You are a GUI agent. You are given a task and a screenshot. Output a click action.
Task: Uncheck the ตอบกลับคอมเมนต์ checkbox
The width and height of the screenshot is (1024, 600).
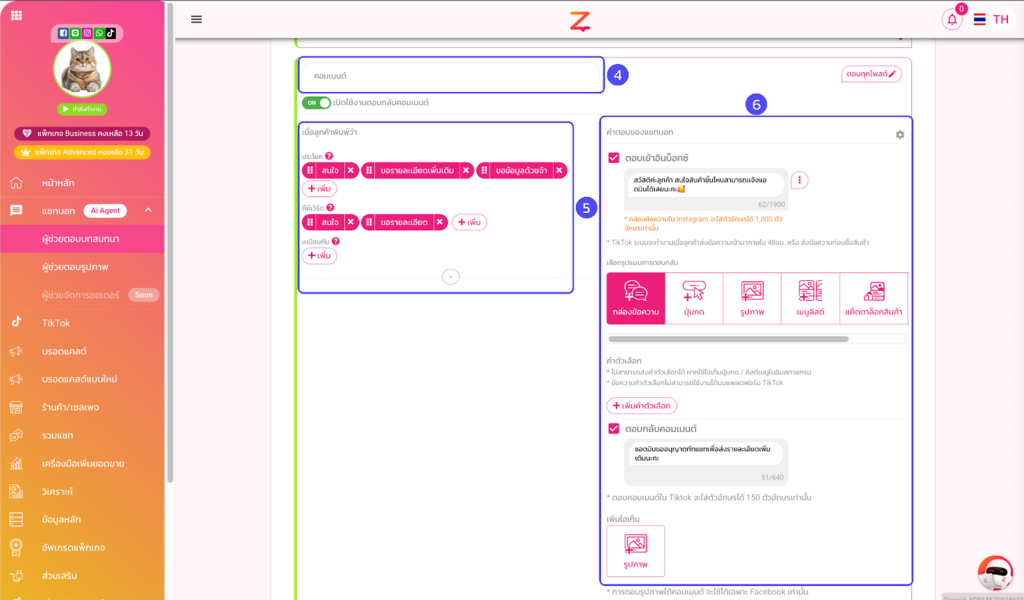(614, 428)
